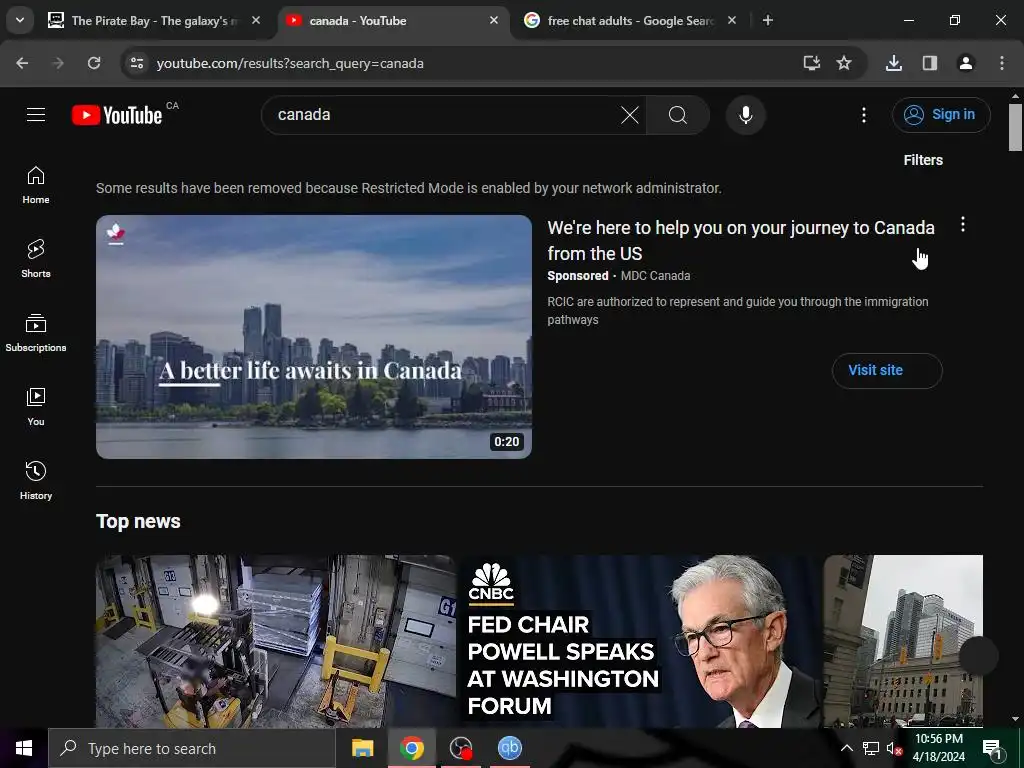Open Subscriptions in the sidebar
The width and height of the screenshot is (1024, 768).
36,333
